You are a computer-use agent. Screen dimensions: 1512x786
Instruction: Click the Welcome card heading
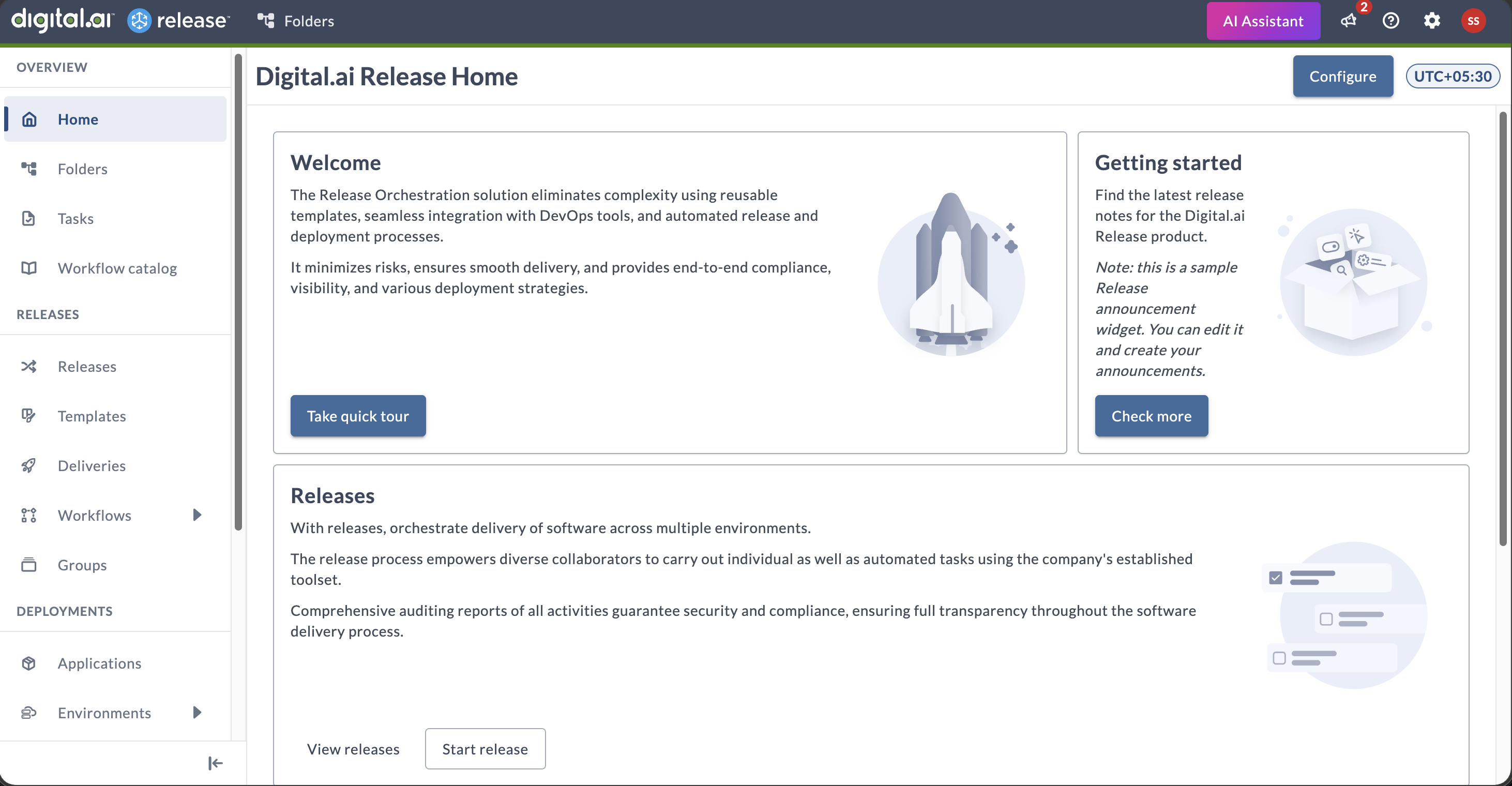[x=336, y=162]
